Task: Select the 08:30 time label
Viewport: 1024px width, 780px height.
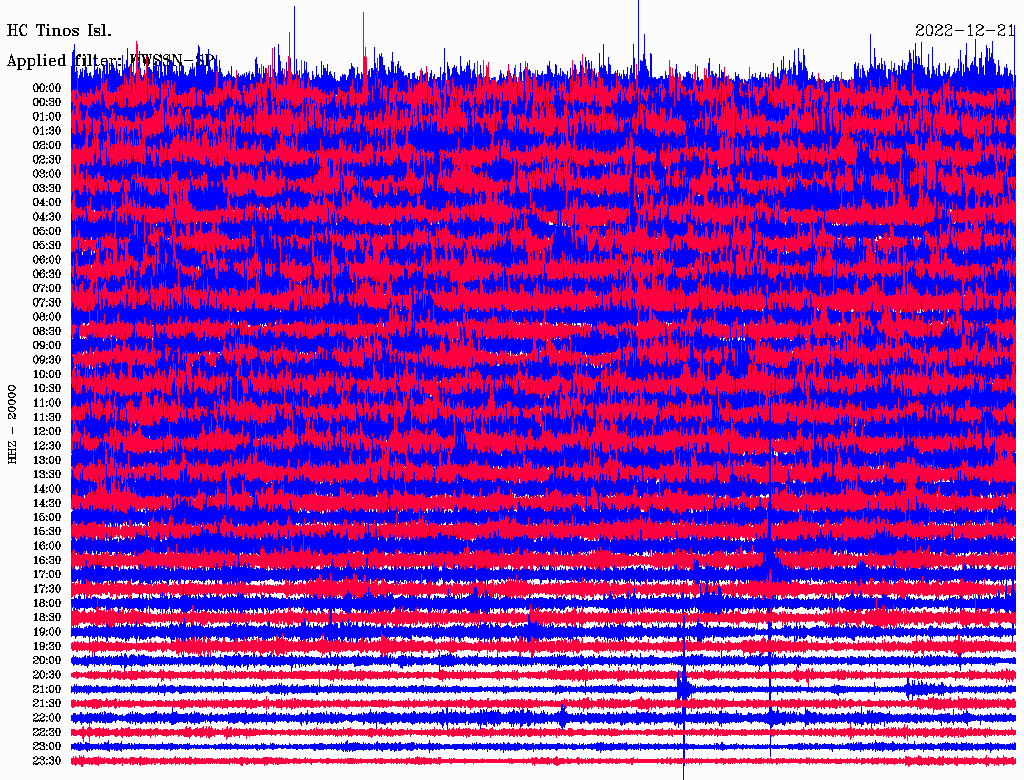Action: pos(47,331)
